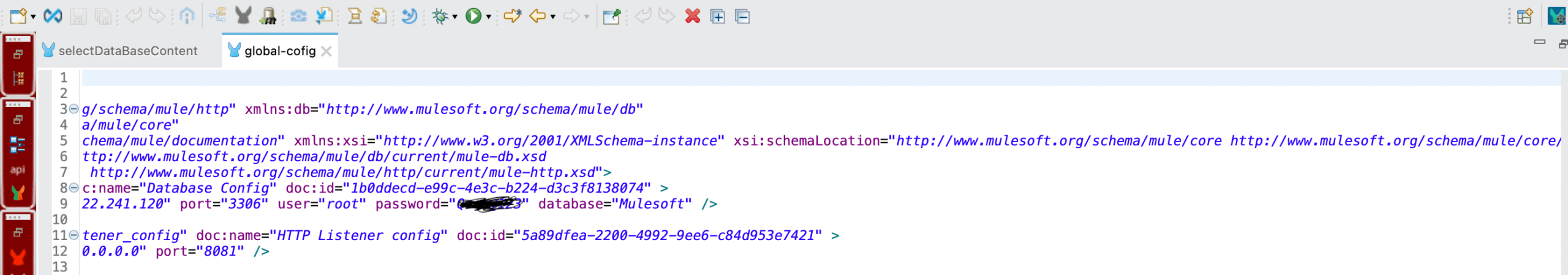Viewport: 1568px width, 275px height.
Task: Click line number 13 in the gutter
Action: pyautogui.click(x=60, y=267)
